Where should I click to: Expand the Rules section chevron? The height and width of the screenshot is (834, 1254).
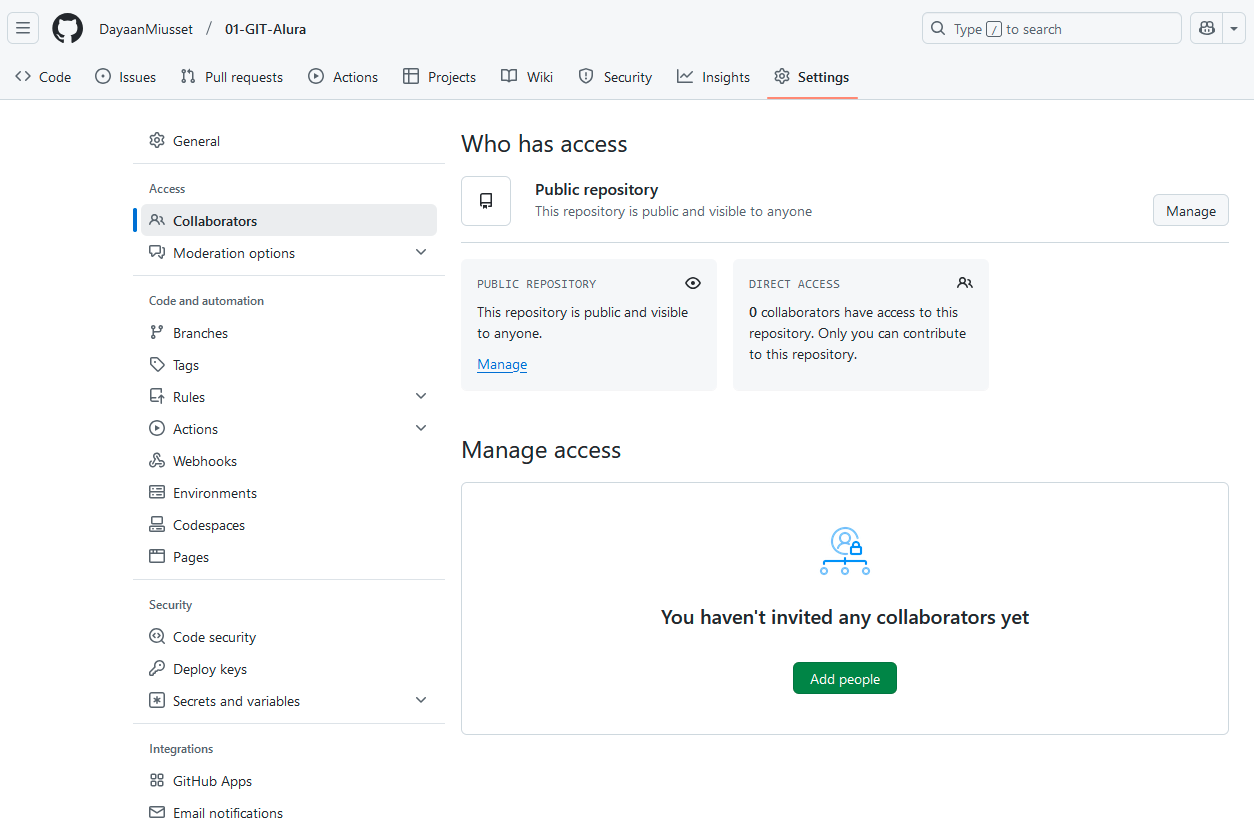coord(421,397)
